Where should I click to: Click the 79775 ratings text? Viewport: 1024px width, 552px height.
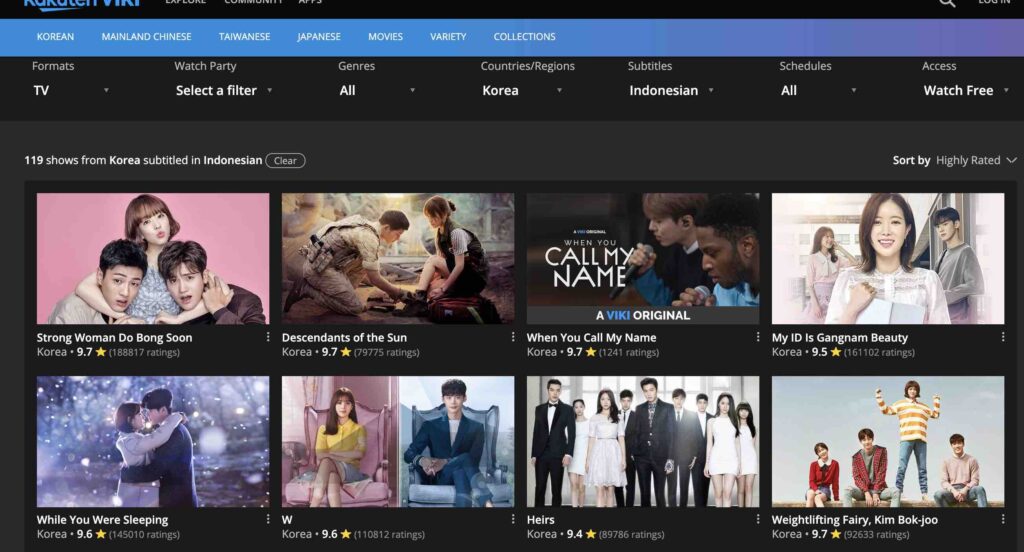[x=387, y=352]
